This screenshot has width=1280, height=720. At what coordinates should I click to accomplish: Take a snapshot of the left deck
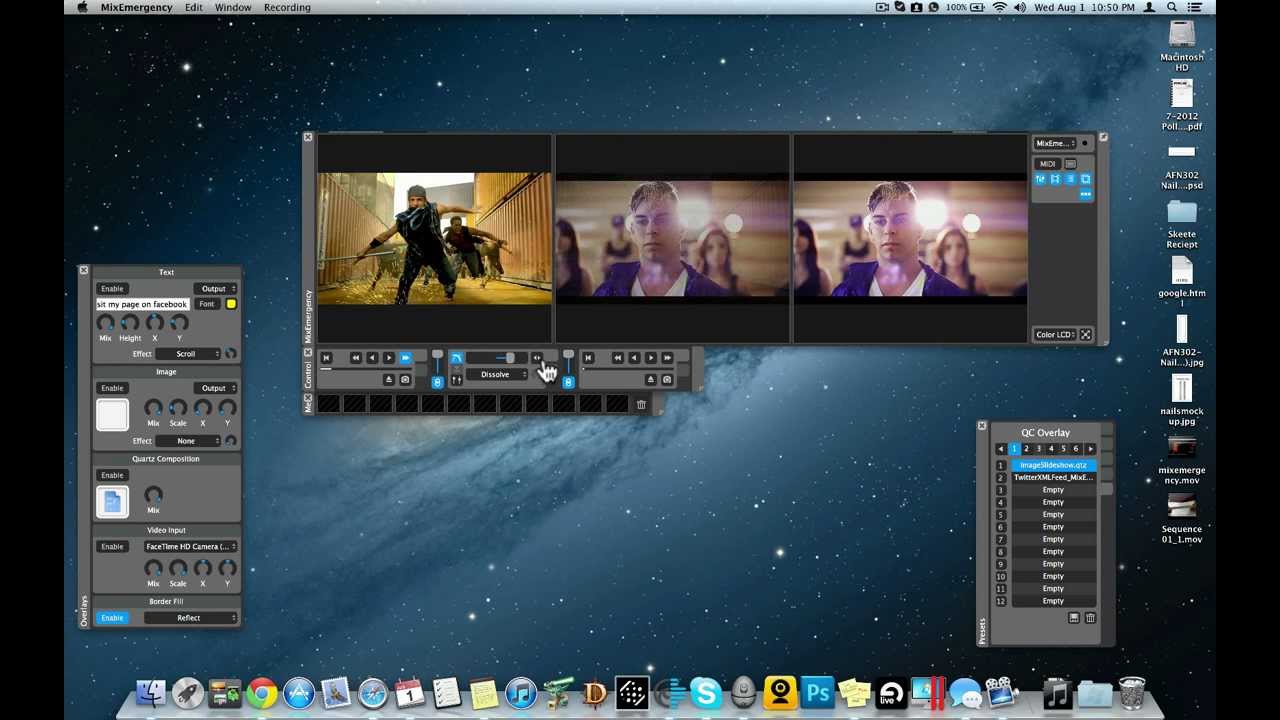coord(405,379)
